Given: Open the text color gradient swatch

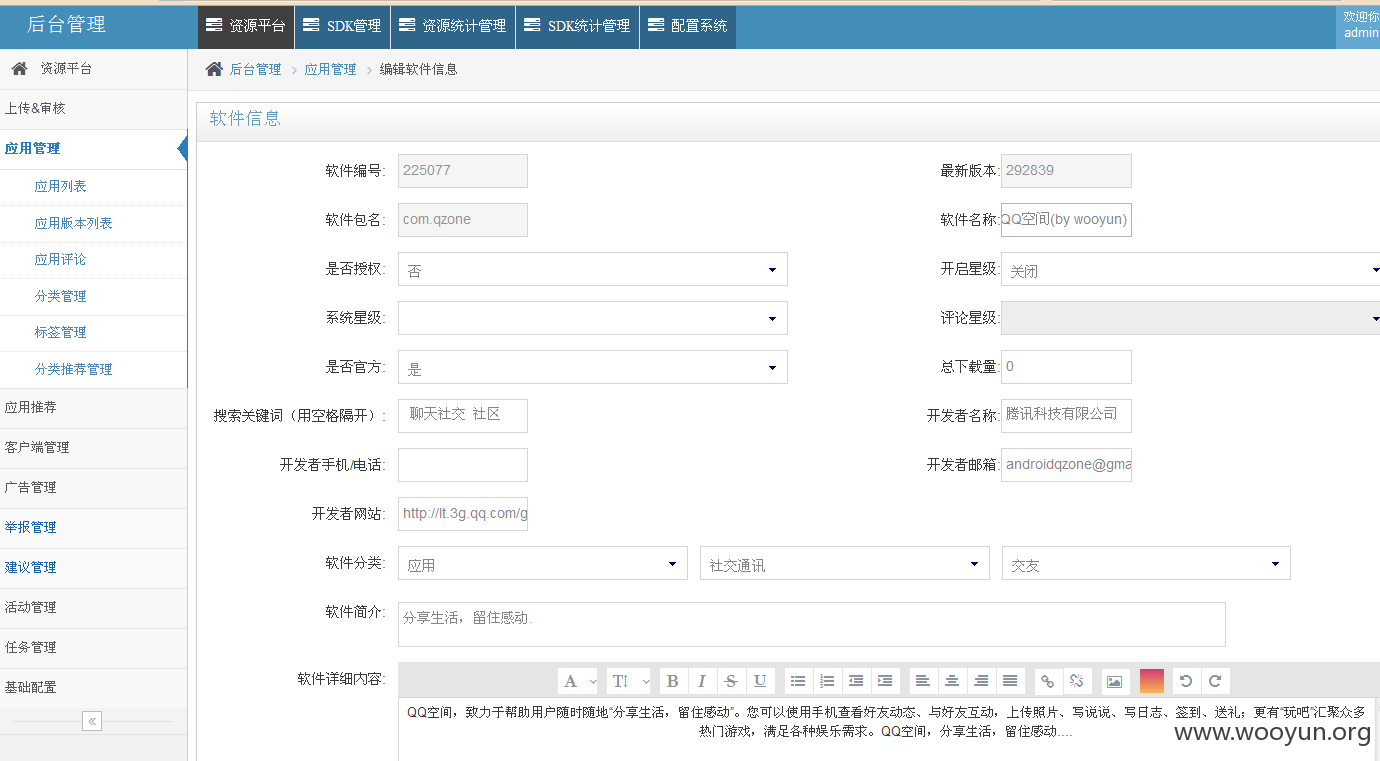Looking at the screenshot, I should coord(1152,681).
